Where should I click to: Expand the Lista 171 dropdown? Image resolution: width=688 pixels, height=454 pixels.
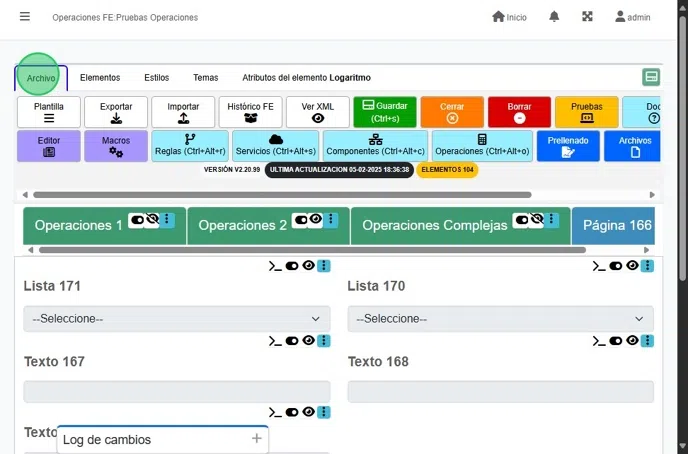177,319
